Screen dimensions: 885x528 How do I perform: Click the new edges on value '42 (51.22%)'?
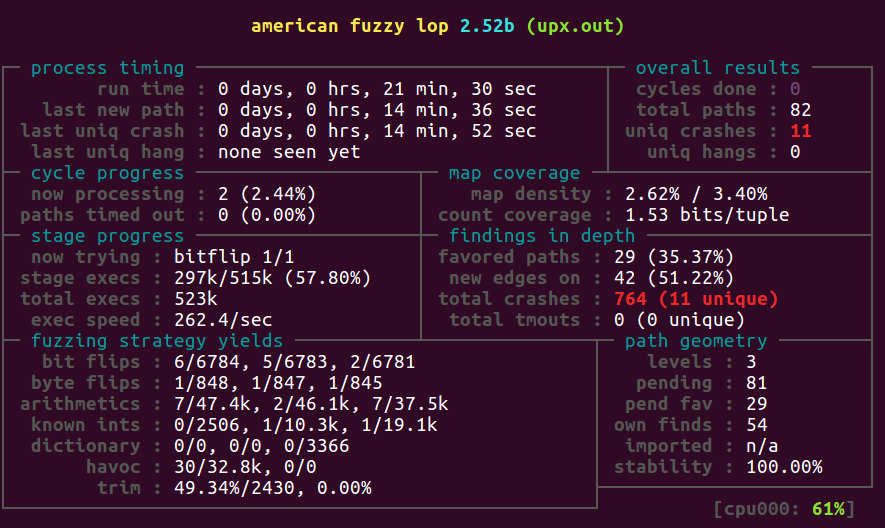point(674,278)
